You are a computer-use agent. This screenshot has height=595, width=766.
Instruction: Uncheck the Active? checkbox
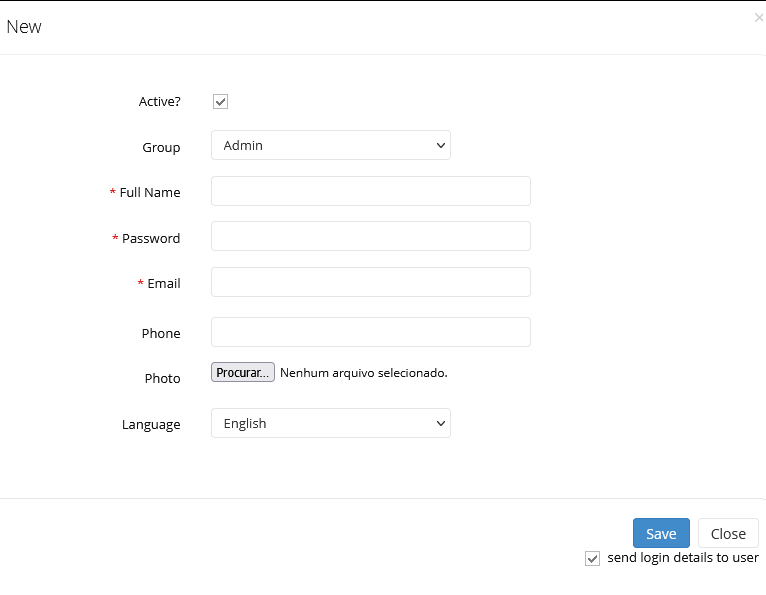tap(221, 101)
